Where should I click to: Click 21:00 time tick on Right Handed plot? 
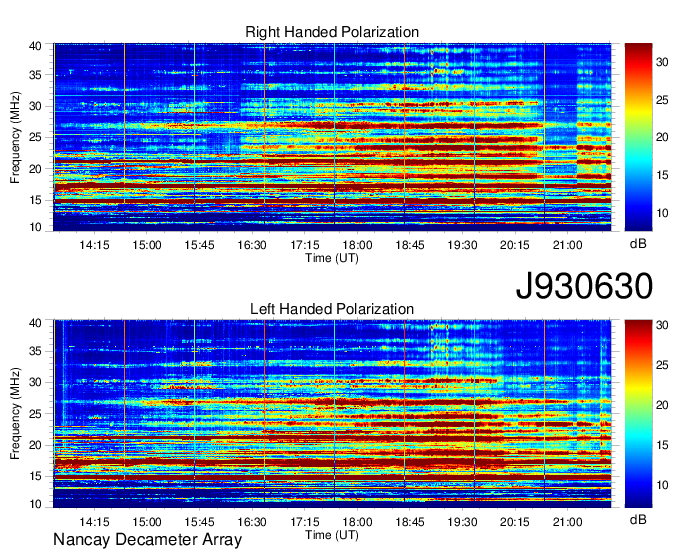567,245
